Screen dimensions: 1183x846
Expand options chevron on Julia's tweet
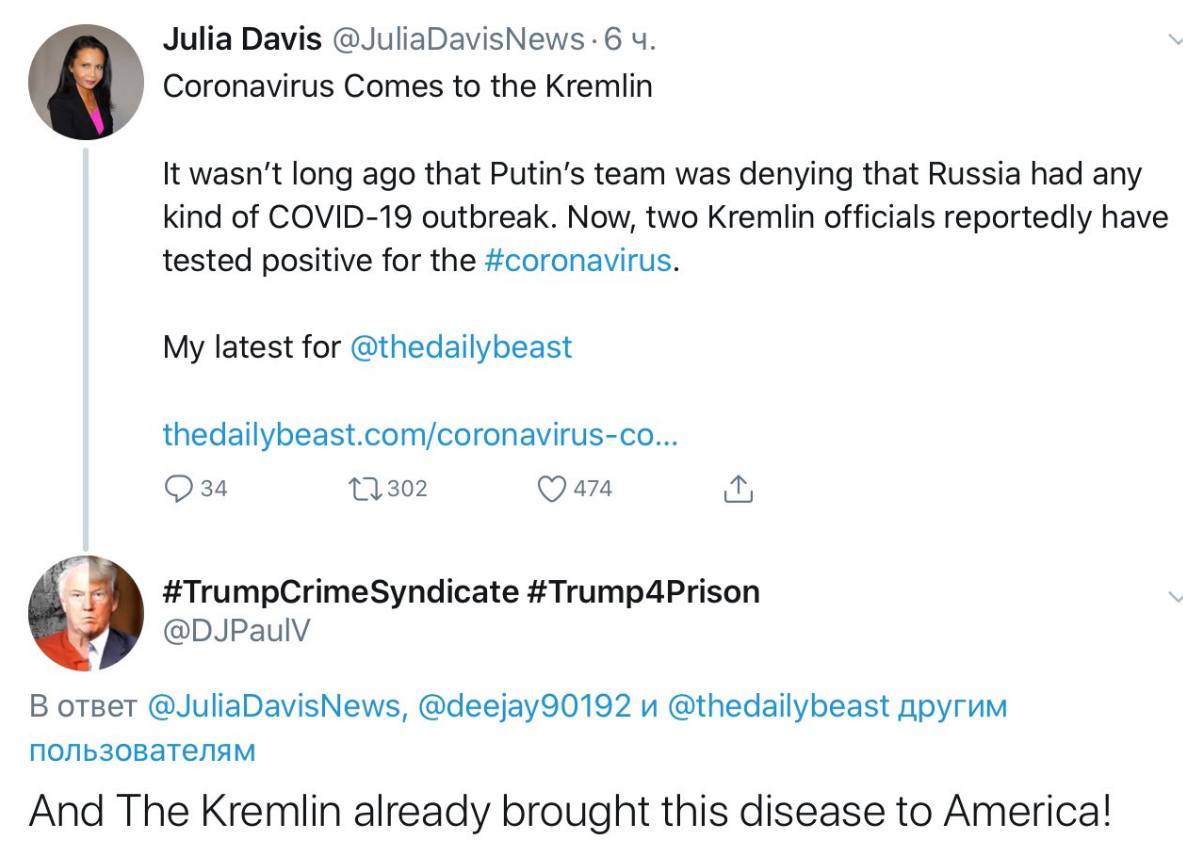[1173, 40]
